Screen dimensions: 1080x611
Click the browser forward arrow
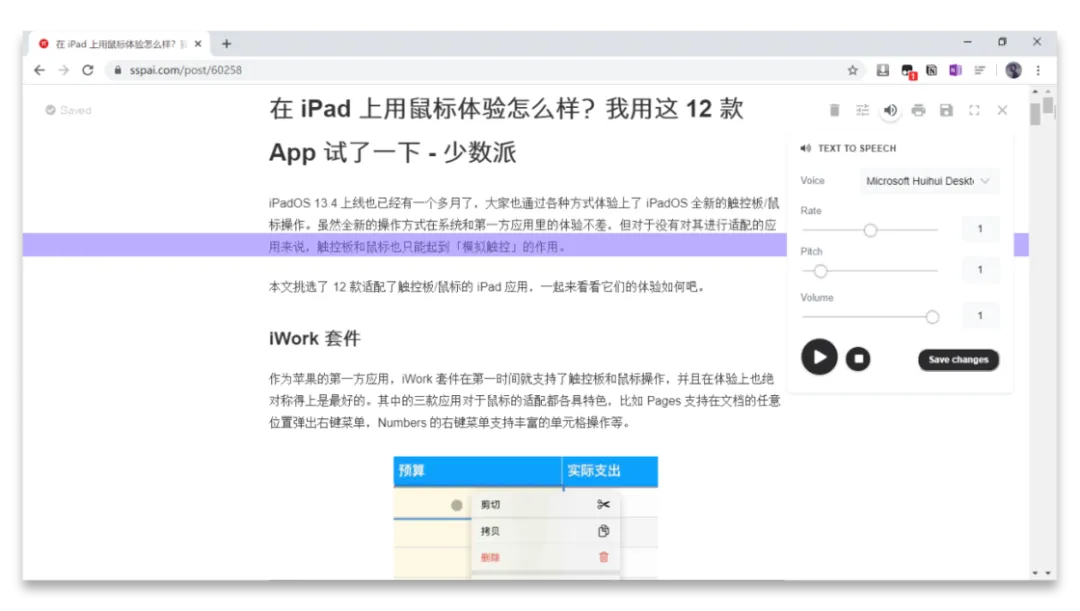tap(63, 70)
